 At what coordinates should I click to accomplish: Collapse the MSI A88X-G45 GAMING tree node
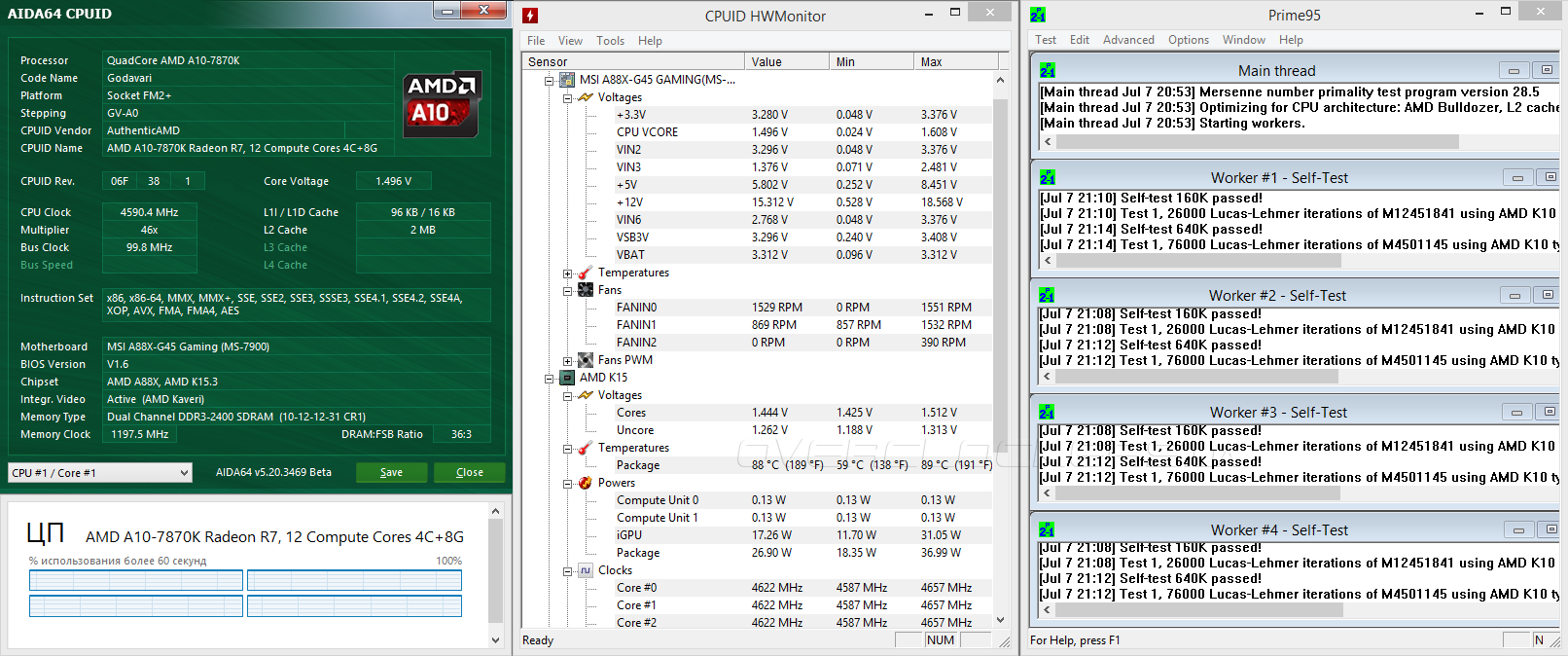coord(550,81)
